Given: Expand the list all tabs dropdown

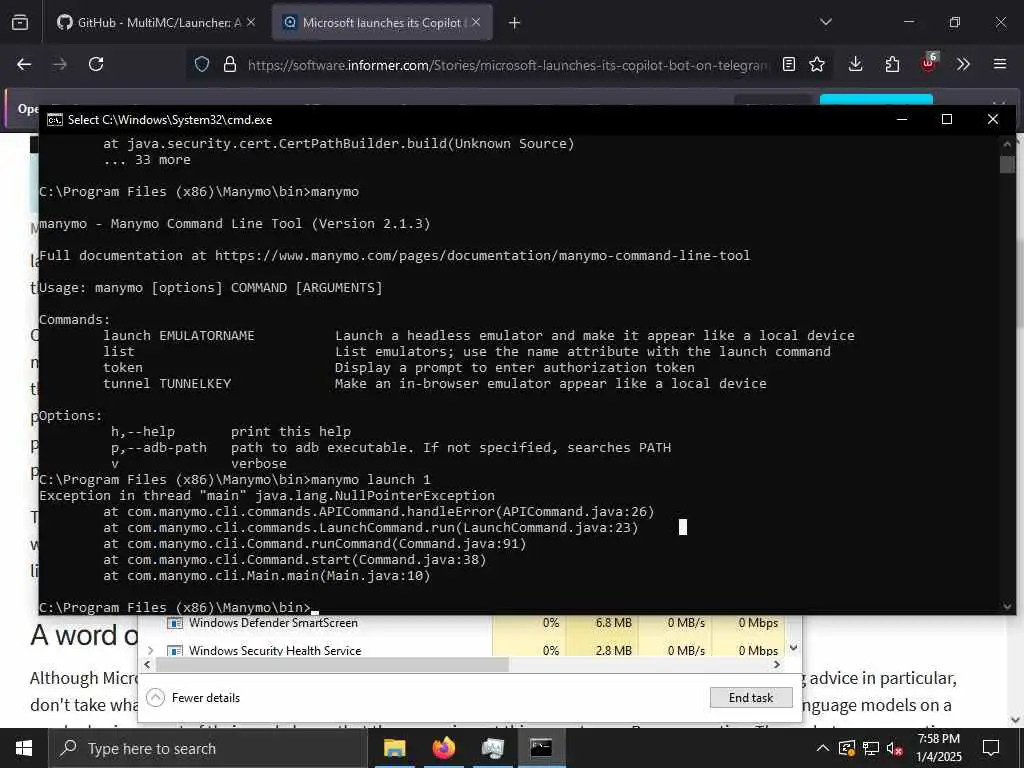Looking at the screenshot, I should (x=825, y=23).
